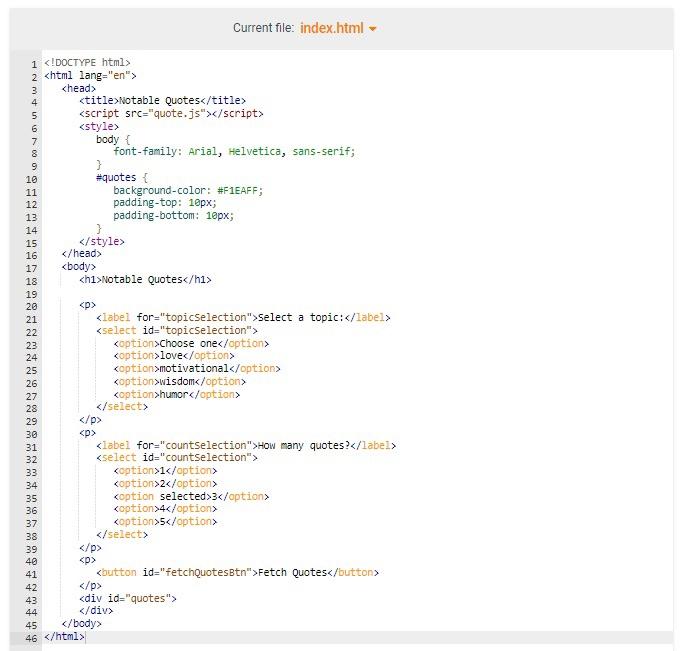Click the closing </body> tag line

[82, 624]
